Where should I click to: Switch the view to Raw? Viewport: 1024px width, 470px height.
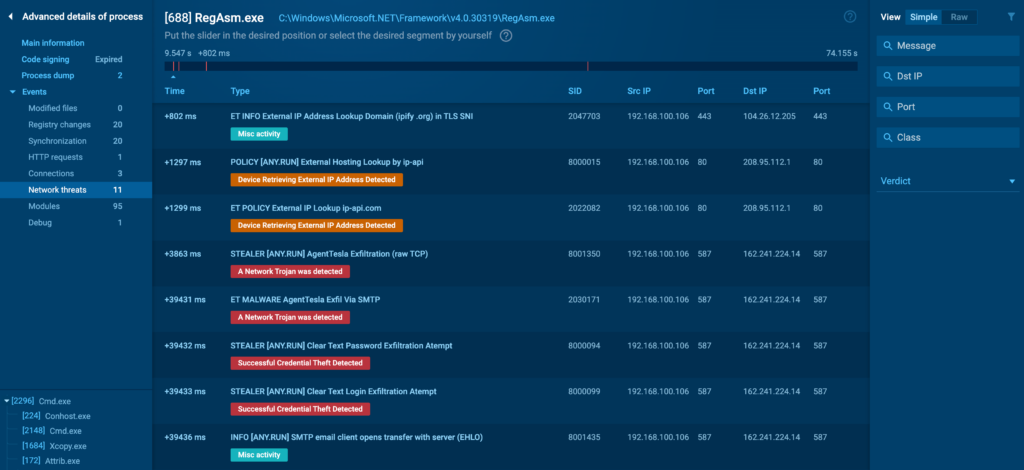pyautogui.click(x=959, y=17)
